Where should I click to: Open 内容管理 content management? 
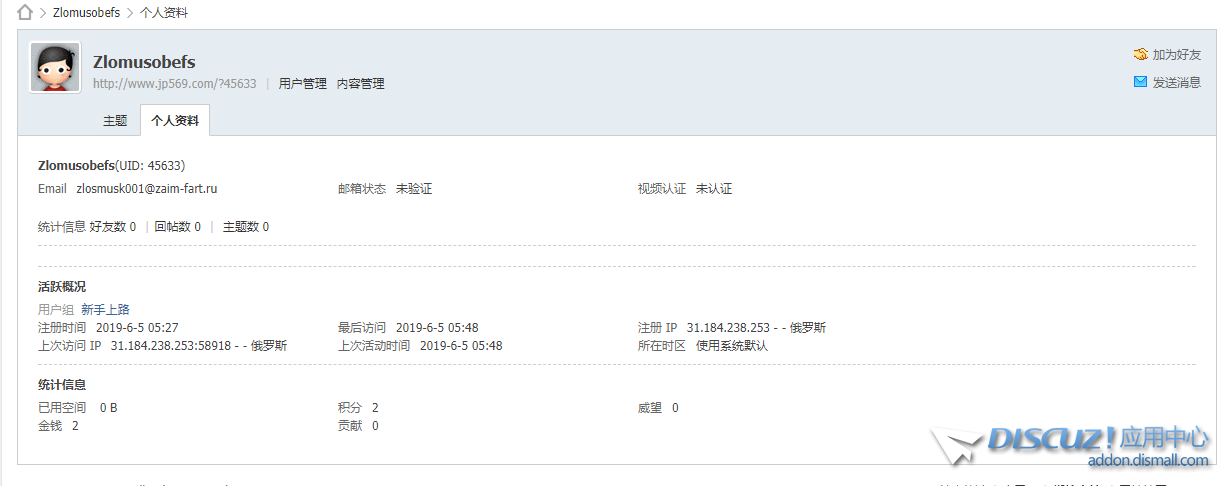tap(360, 84)
